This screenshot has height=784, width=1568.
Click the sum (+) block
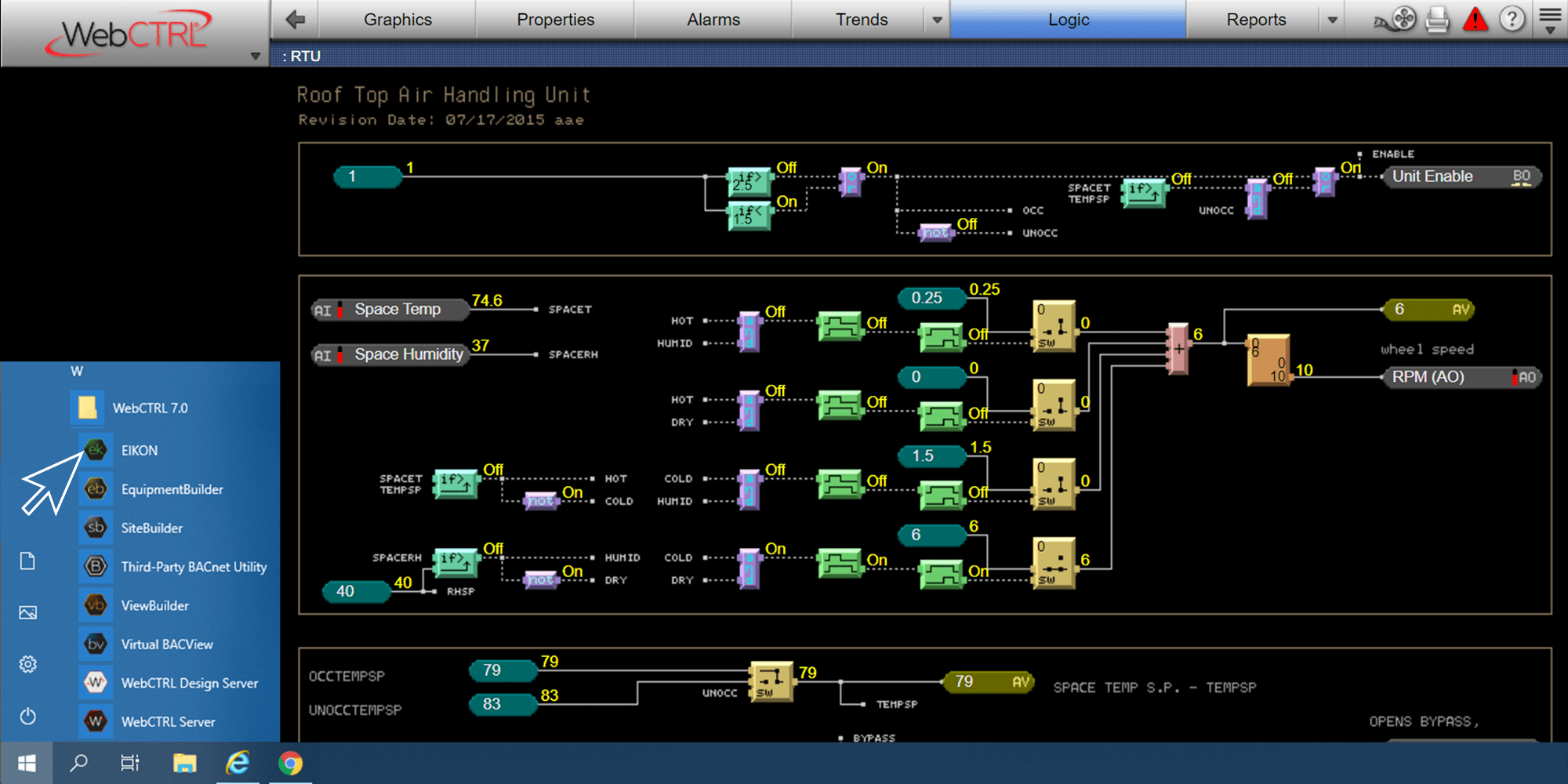click(1178, 349)
